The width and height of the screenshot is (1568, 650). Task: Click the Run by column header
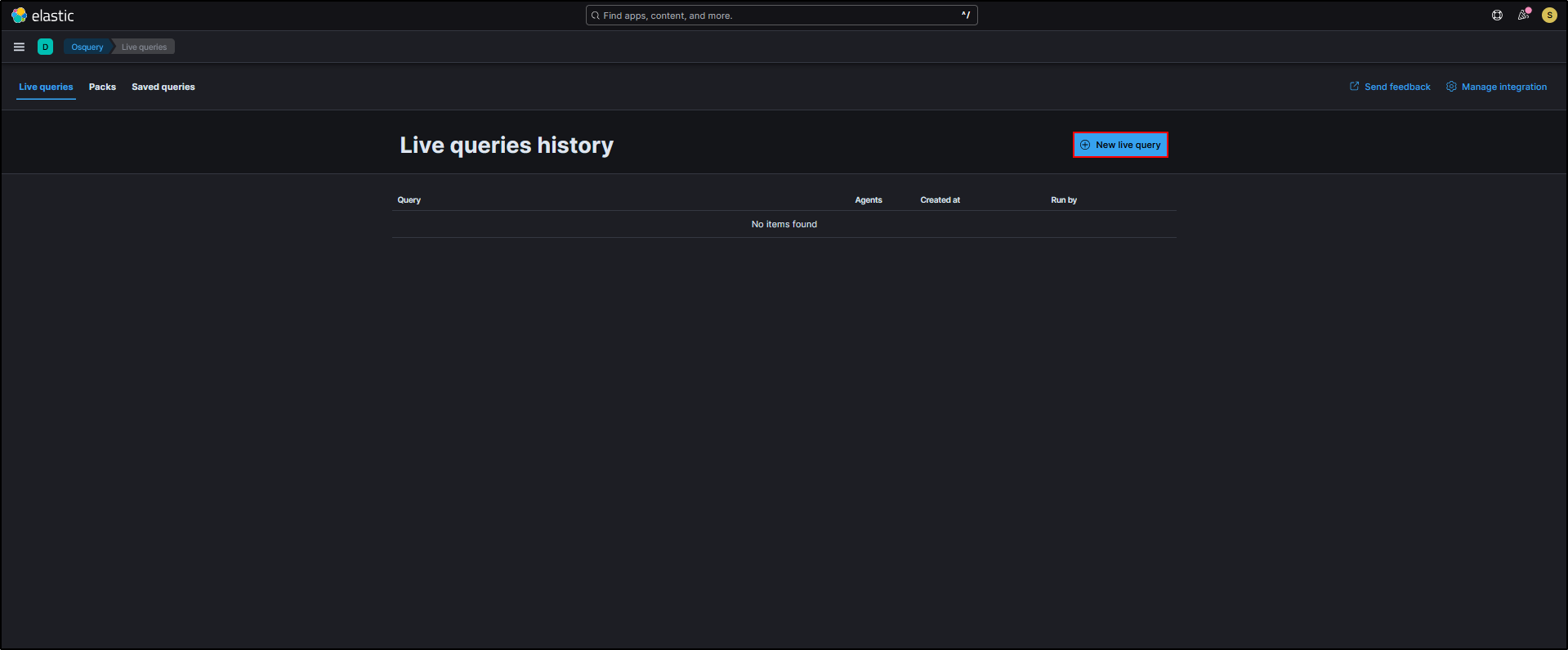point(1063,200)
